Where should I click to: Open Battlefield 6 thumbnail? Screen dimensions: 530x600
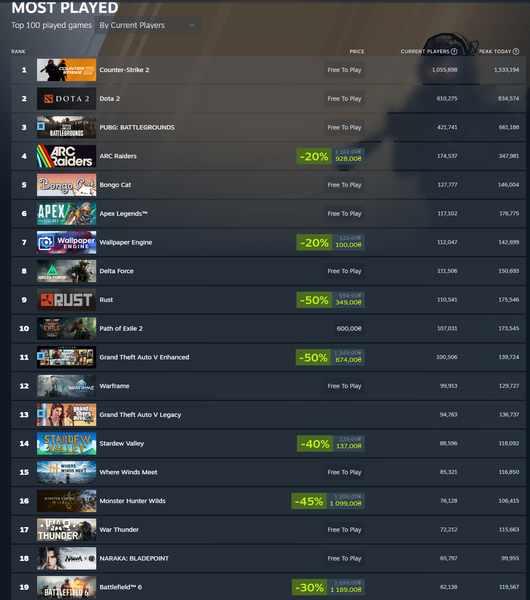(67, 587)
